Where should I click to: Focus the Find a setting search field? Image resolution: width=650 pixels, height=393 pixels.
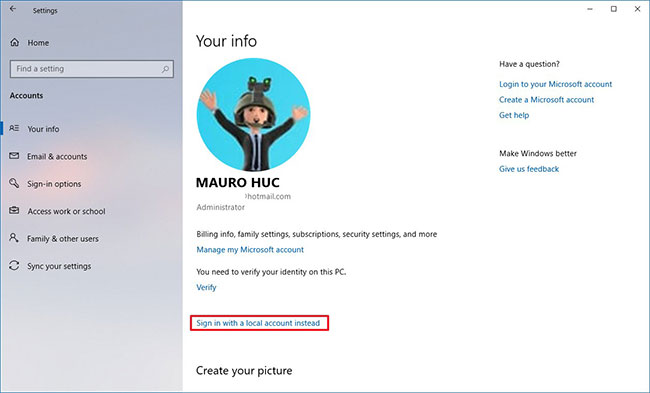point(92,69)
